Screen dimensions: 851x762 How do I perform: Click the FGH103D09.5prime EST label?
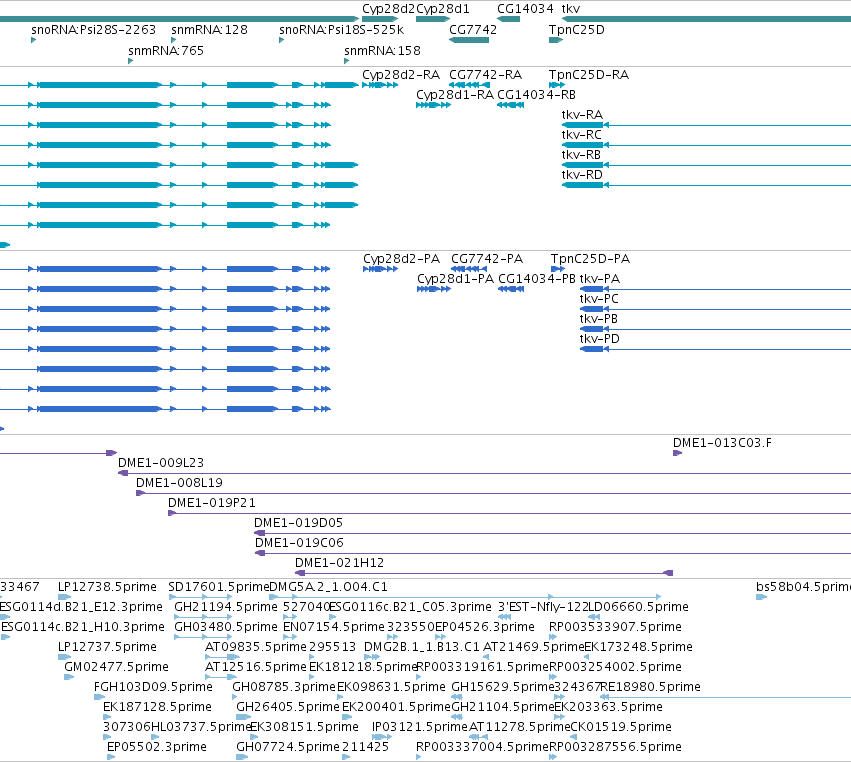tap(154, 688)
